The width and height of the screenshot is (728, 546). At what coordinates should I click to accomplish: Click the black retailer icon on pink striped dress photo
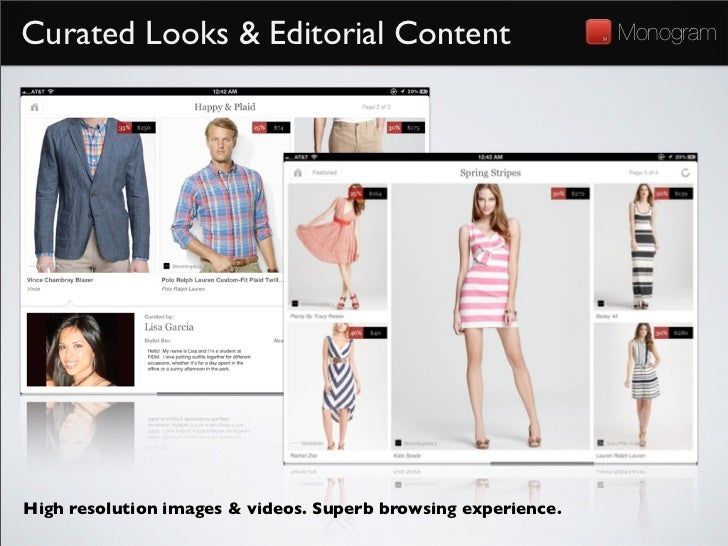point(398,443)
